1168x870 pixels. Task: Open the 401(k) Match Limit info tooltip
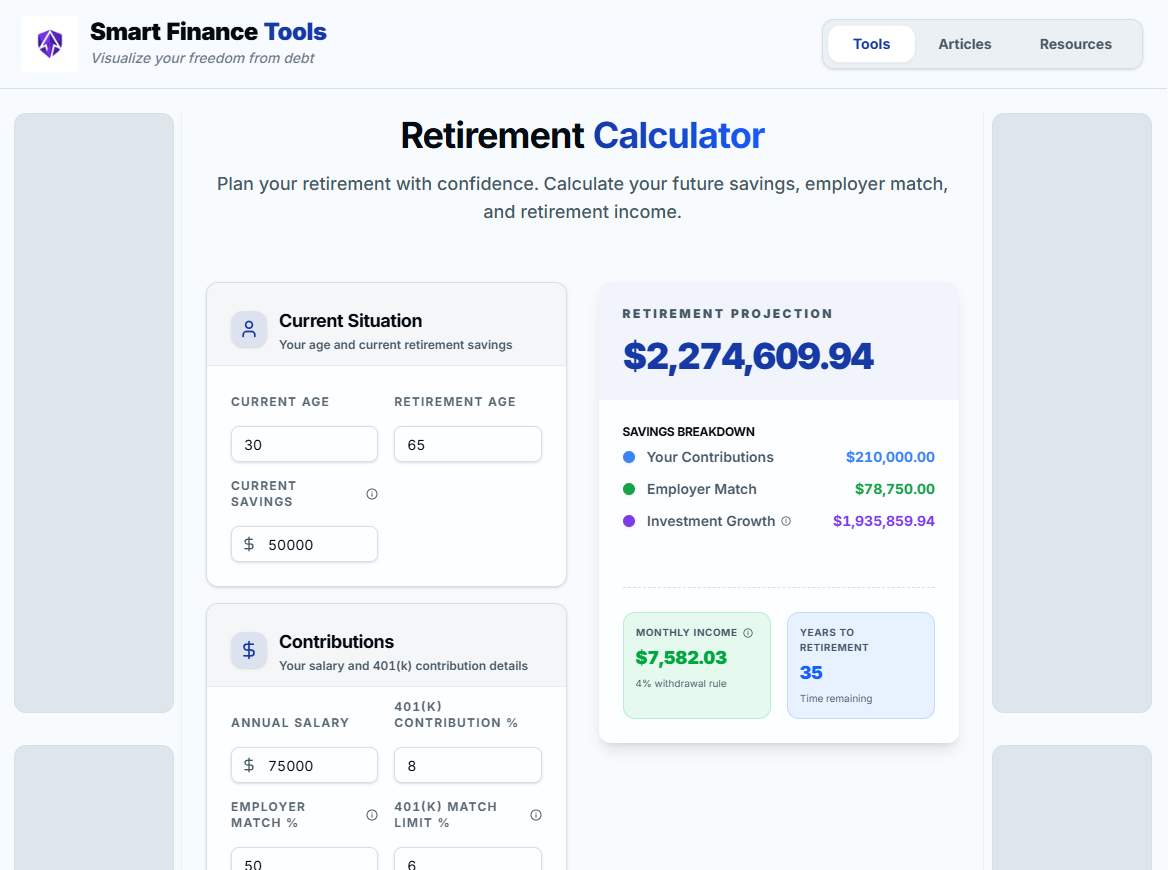tap(536, 814)
